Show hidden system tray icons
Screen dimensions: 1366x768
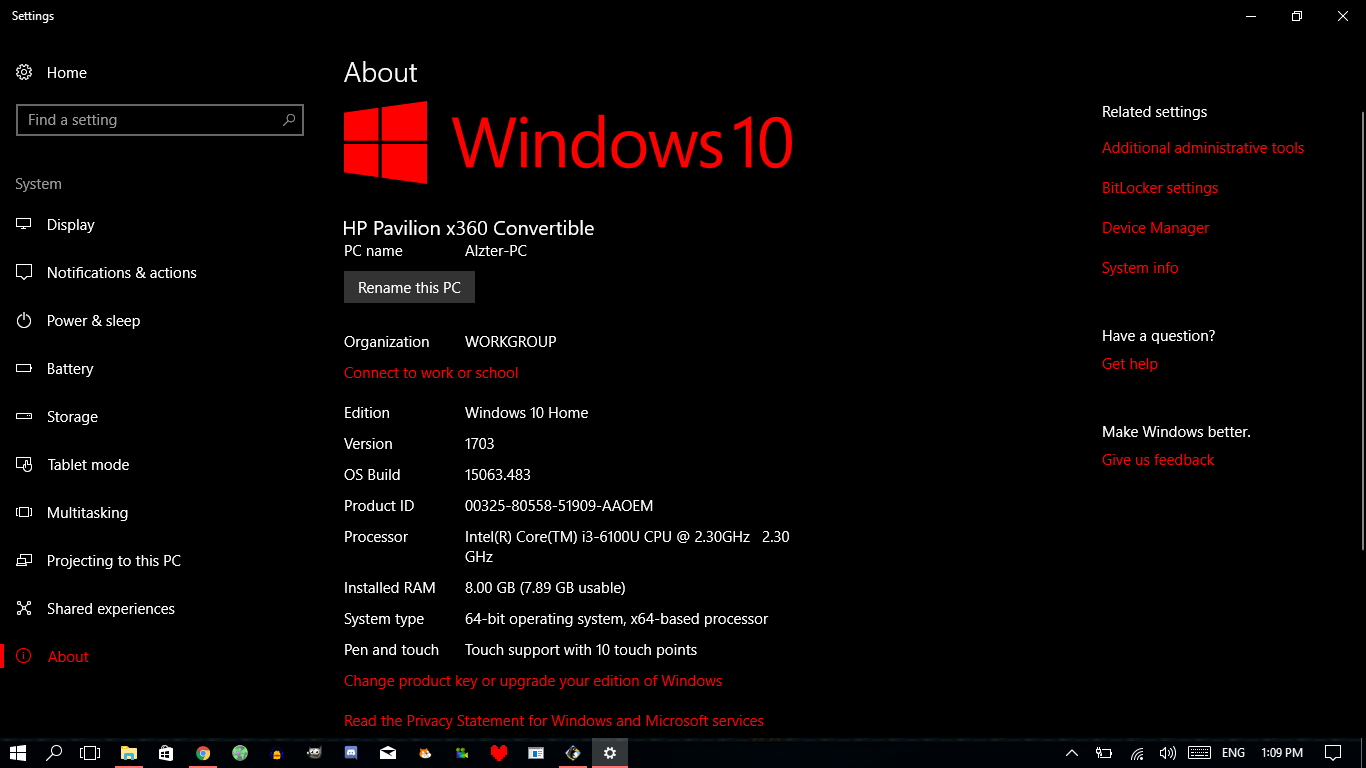[1072, 753]
